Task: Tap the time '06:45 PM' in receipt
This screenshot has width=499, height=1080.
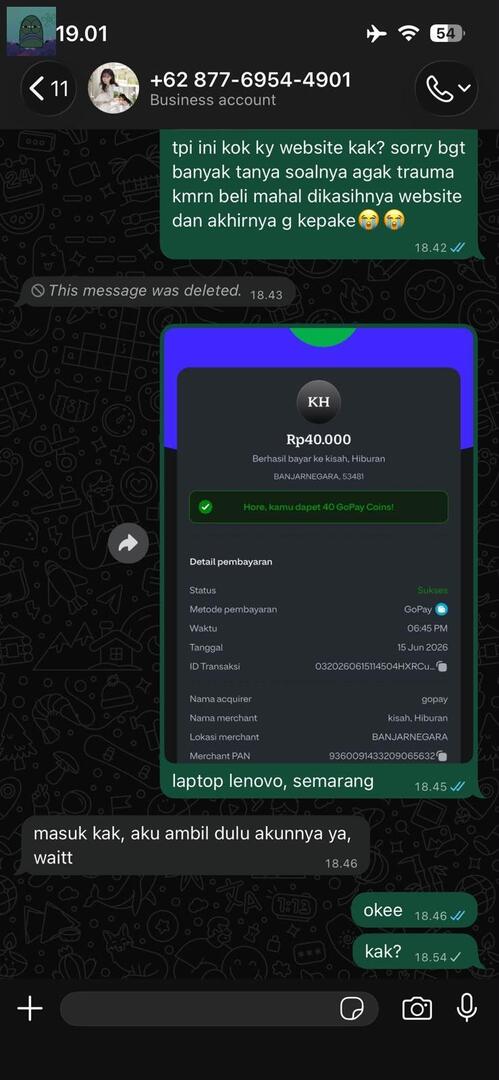Action: 426,628
